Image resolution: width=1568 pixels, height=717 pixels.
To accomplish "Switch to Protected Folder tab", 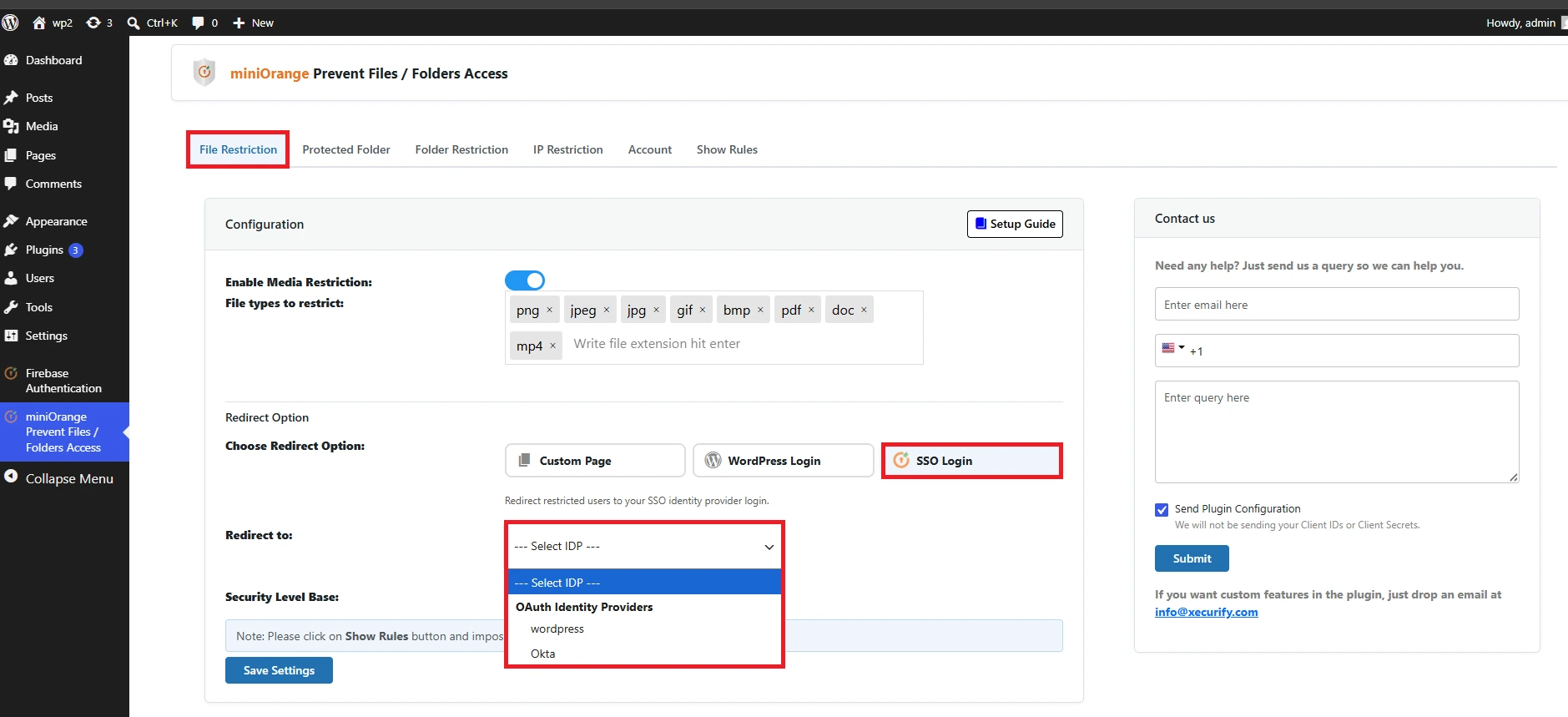I will 346,149.
